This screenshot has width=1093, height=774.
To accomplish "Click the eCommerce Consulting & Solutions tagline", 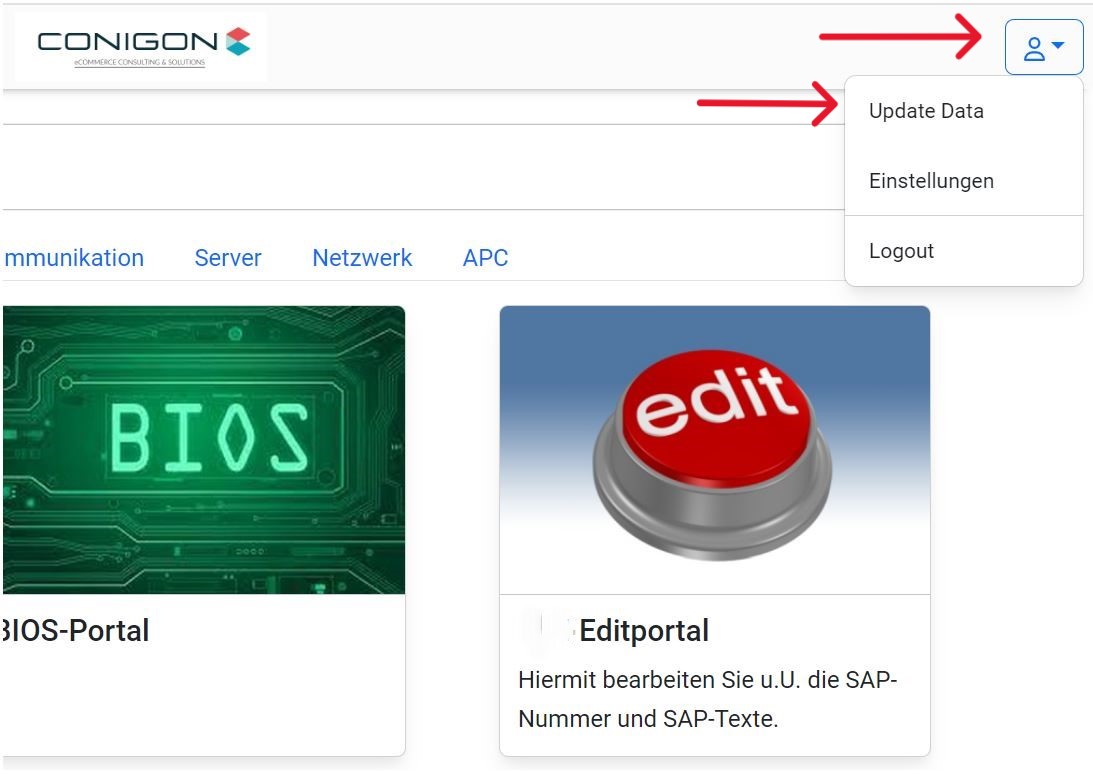I will (139, 63).
